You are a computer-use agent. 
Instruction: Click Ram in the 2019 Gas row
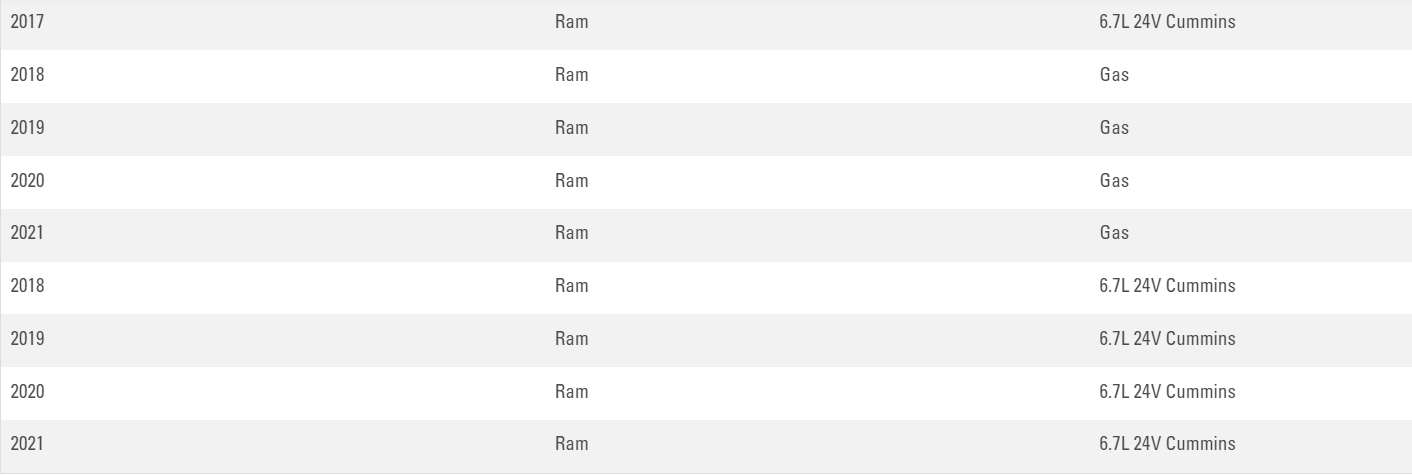pos(571,128)
